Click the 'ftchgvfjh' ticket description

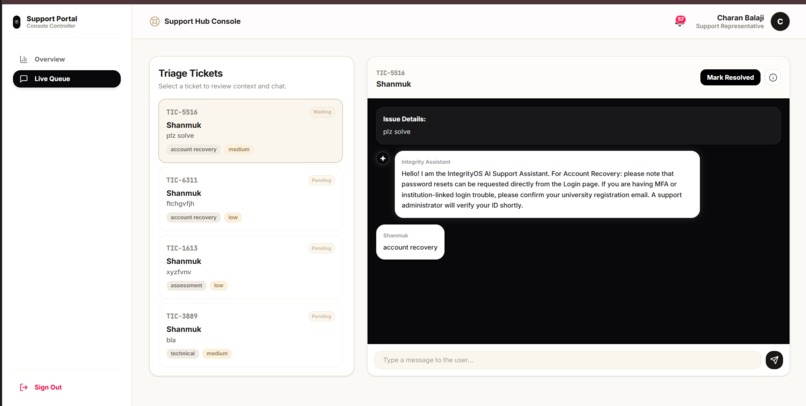coord(180,204)
